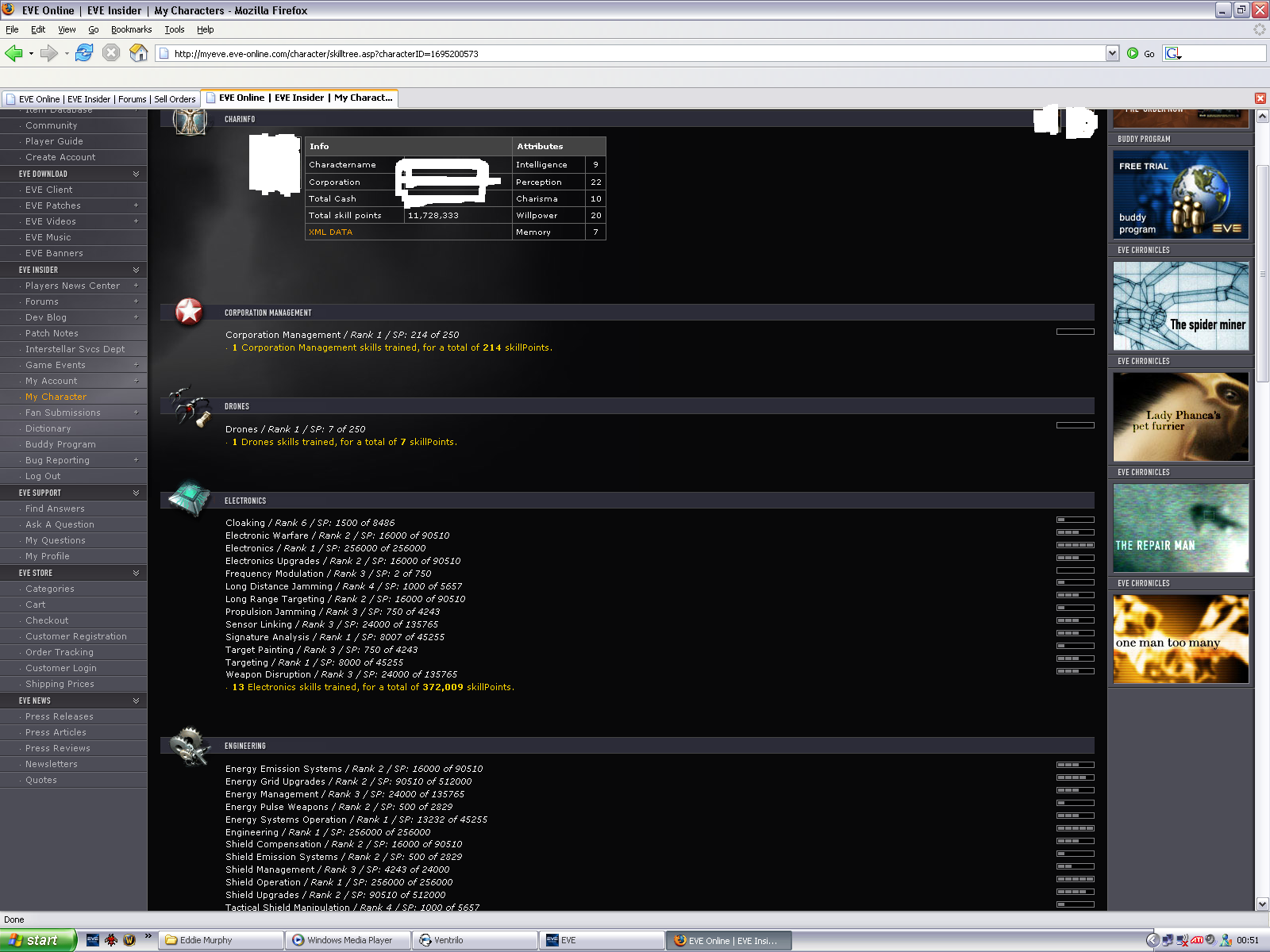Show more quick launch items chevron
This screenshot has height=952, width=1270.
click(148, 937)
